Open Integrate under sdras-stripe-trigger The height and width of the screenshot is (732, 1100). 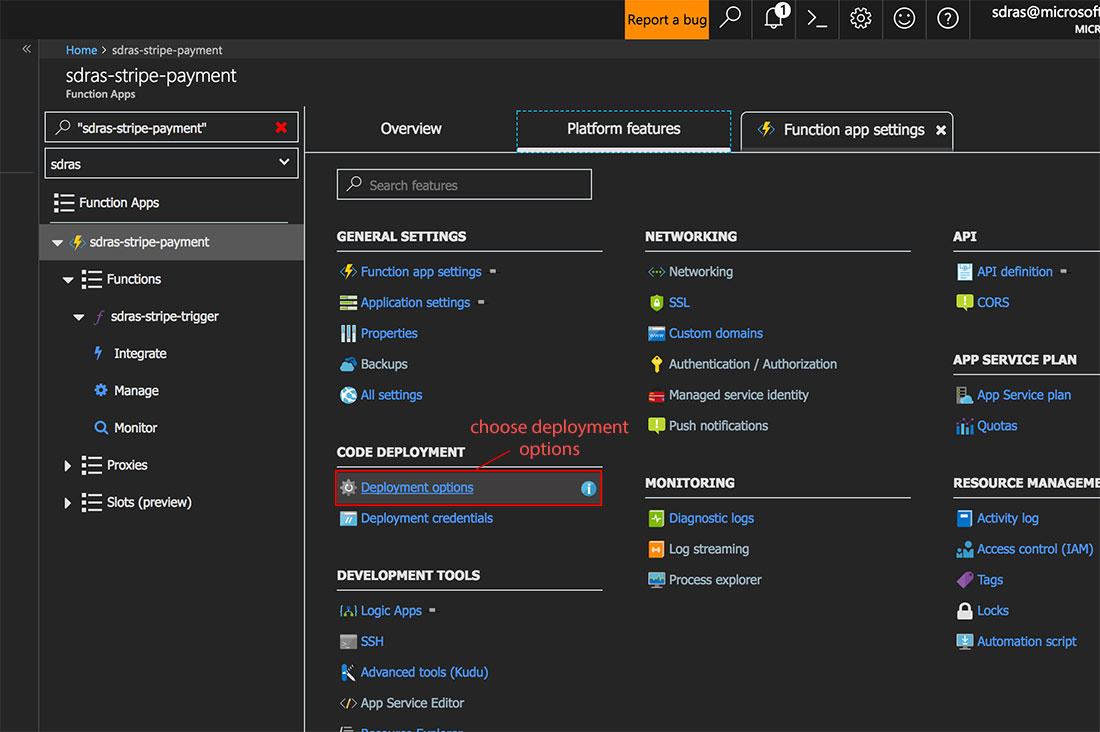140,354
